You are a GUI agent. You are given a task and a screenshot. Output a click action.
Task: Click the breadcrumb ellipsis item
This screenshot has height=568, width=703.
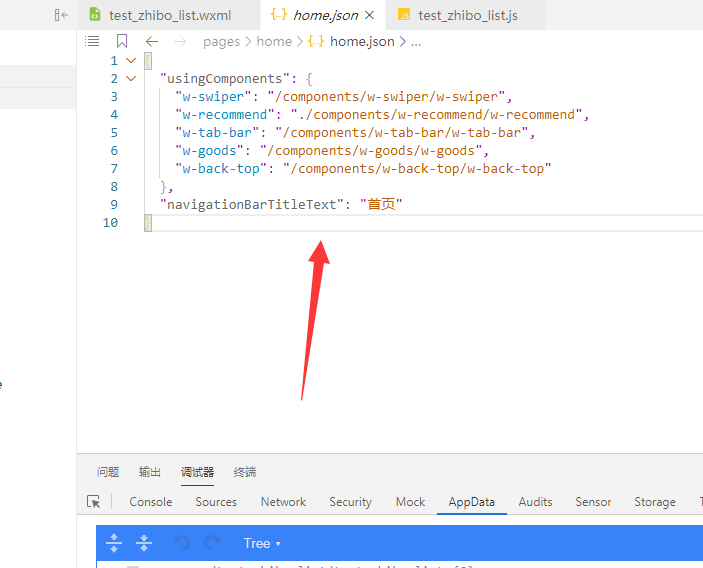pyautogui.click(x=416, y=43)
